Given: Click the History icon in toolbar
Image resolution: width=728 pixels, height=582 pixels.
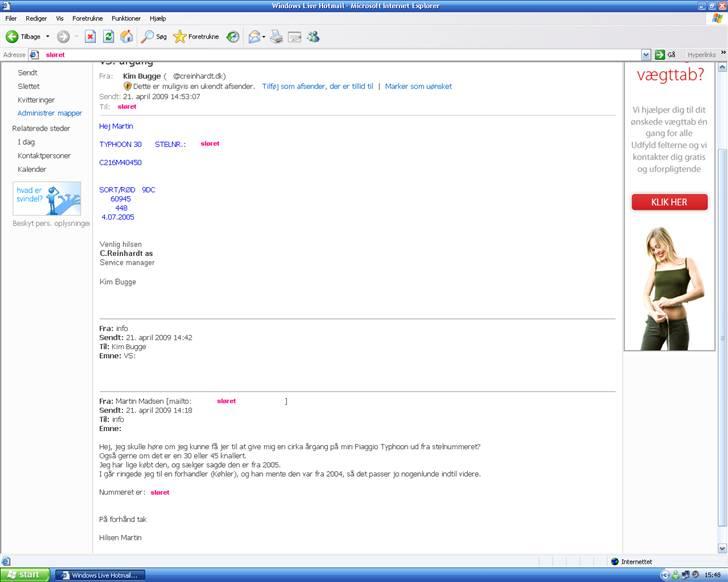Looking at the screenshot, I should (x=232, y=36).
